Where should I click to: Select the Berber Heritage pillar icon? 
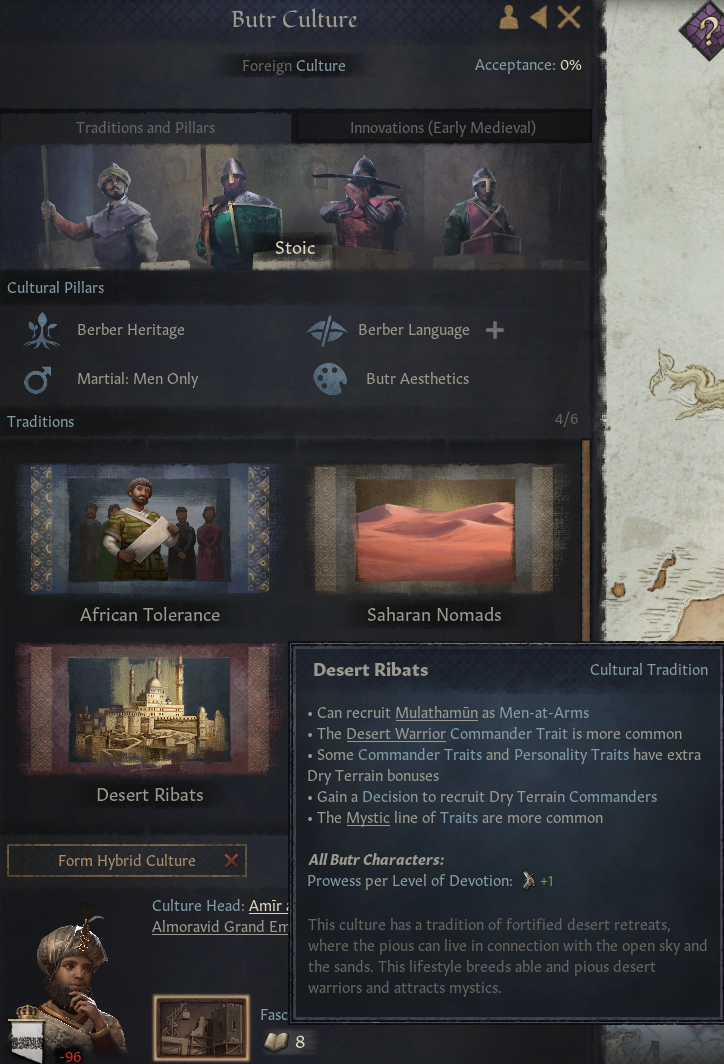click(41, 330)
